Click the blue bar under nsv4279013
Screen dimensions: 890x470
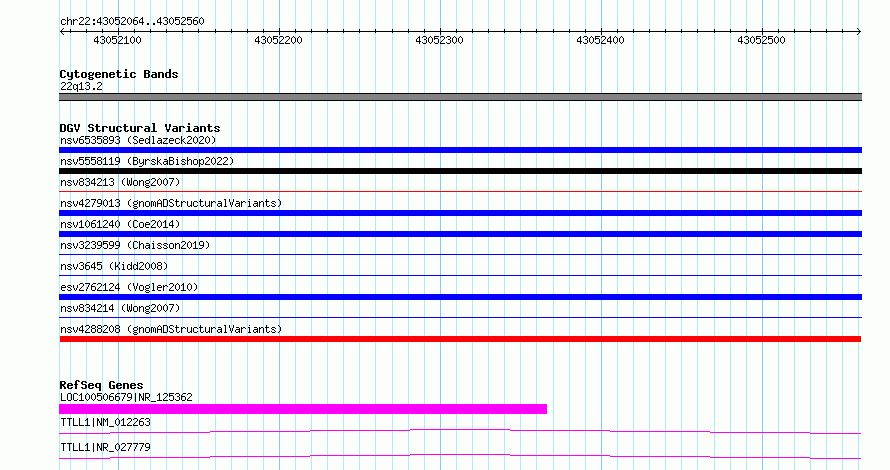[x=460, y=213]
